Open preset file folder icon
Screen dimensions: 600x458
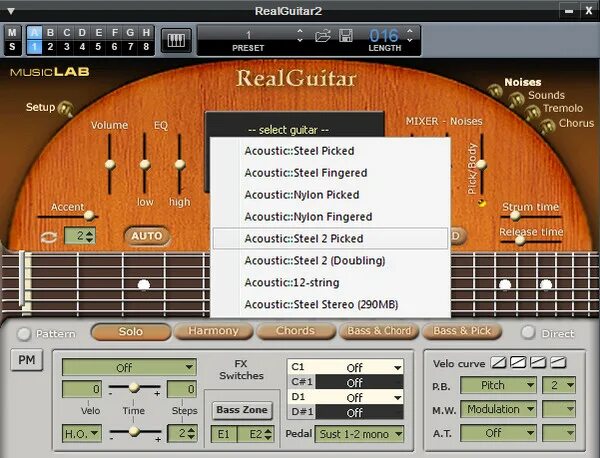click(x=323, y=37)
